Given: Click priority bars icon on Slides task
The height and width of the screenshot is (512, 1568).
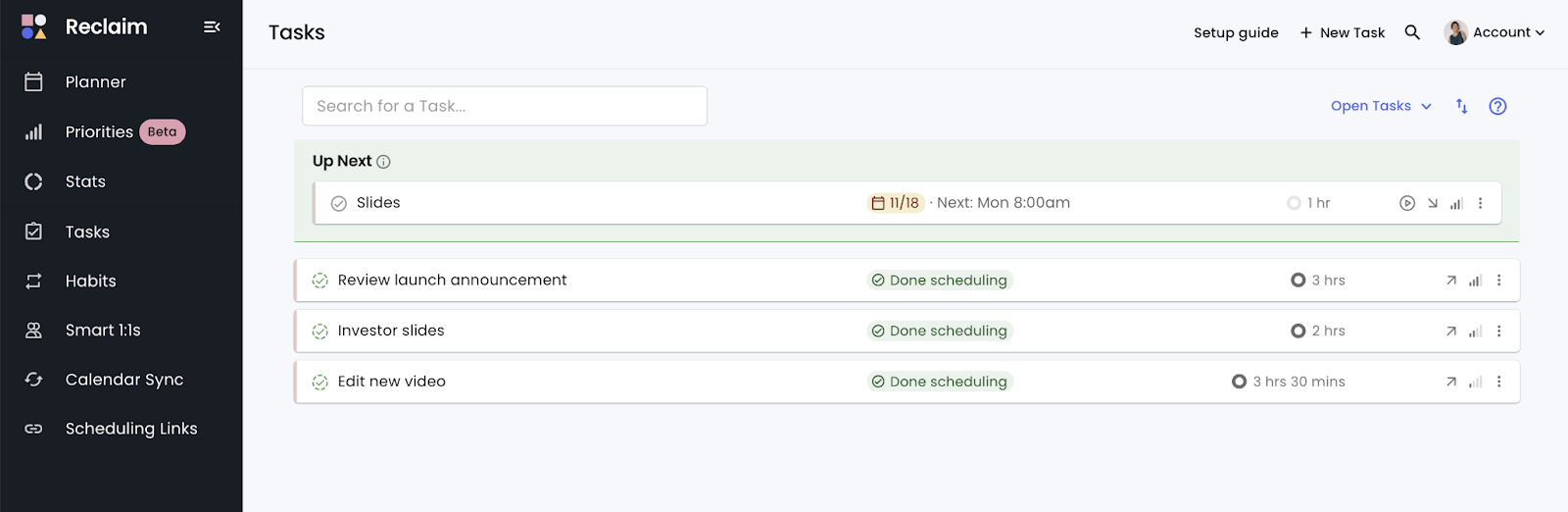Looking at the screenshot, I should click(1456, 203).
